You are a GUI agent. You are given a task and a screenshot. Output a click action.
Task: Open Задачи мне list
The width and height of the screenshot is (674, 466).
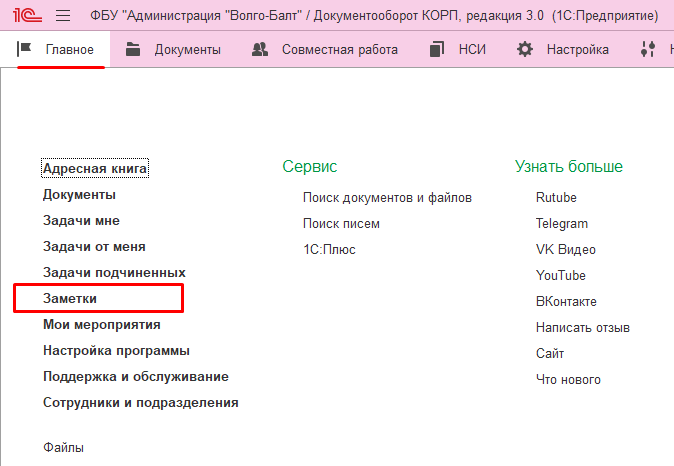[81, 221]
